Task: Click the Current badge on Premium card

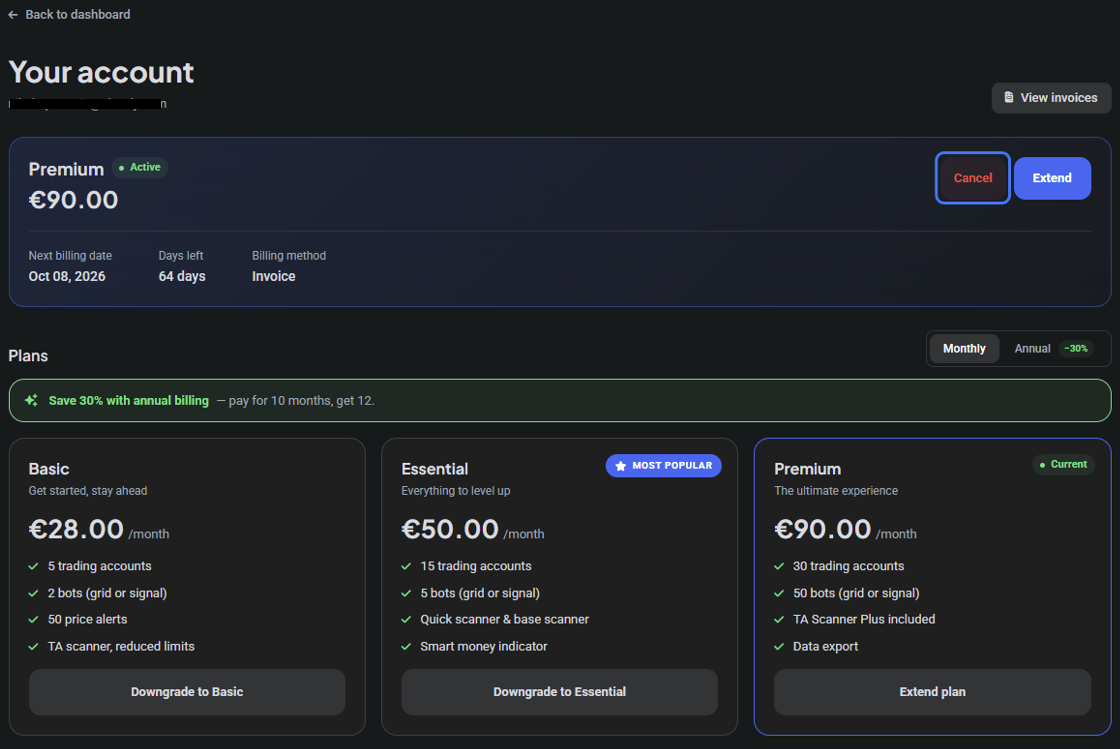Action: (x=1063, y=464)
